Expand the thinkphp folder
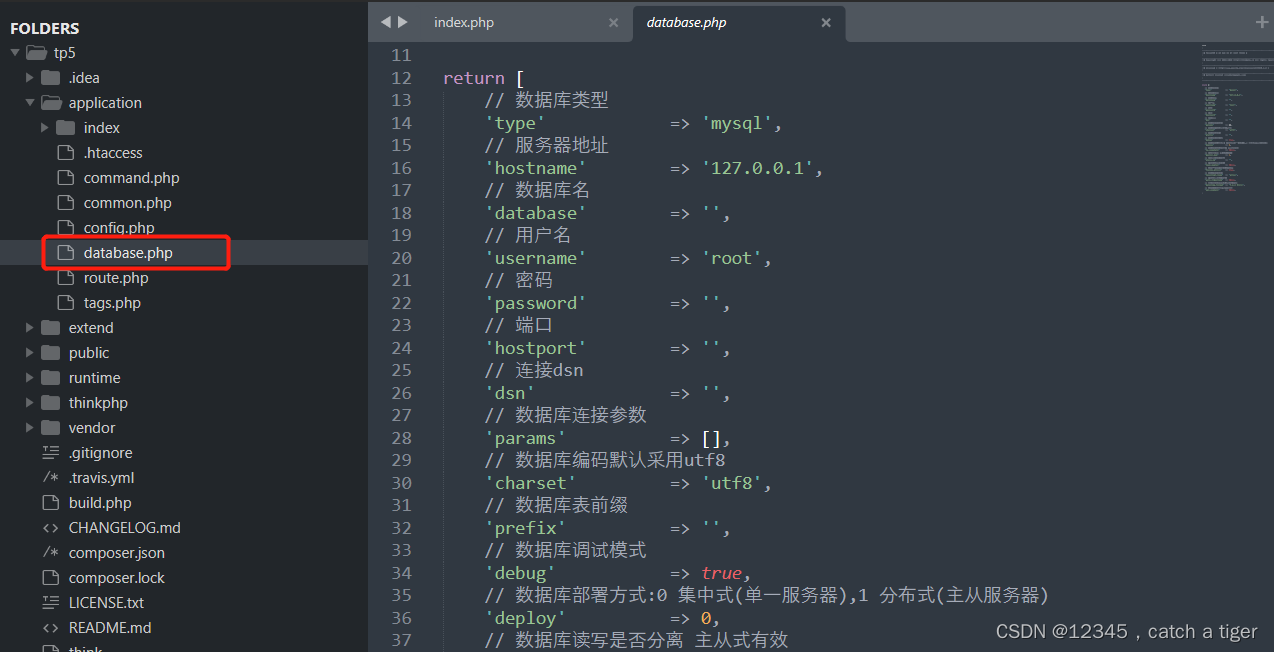1274x652 pixels. (29, 402)
